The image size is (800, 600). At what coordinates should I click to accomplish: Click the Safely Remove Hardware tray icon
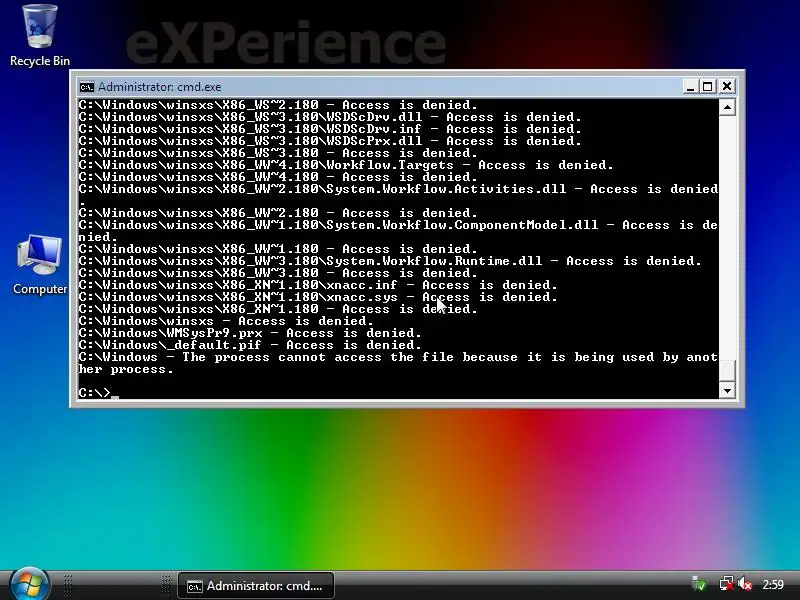click(699, 584)
